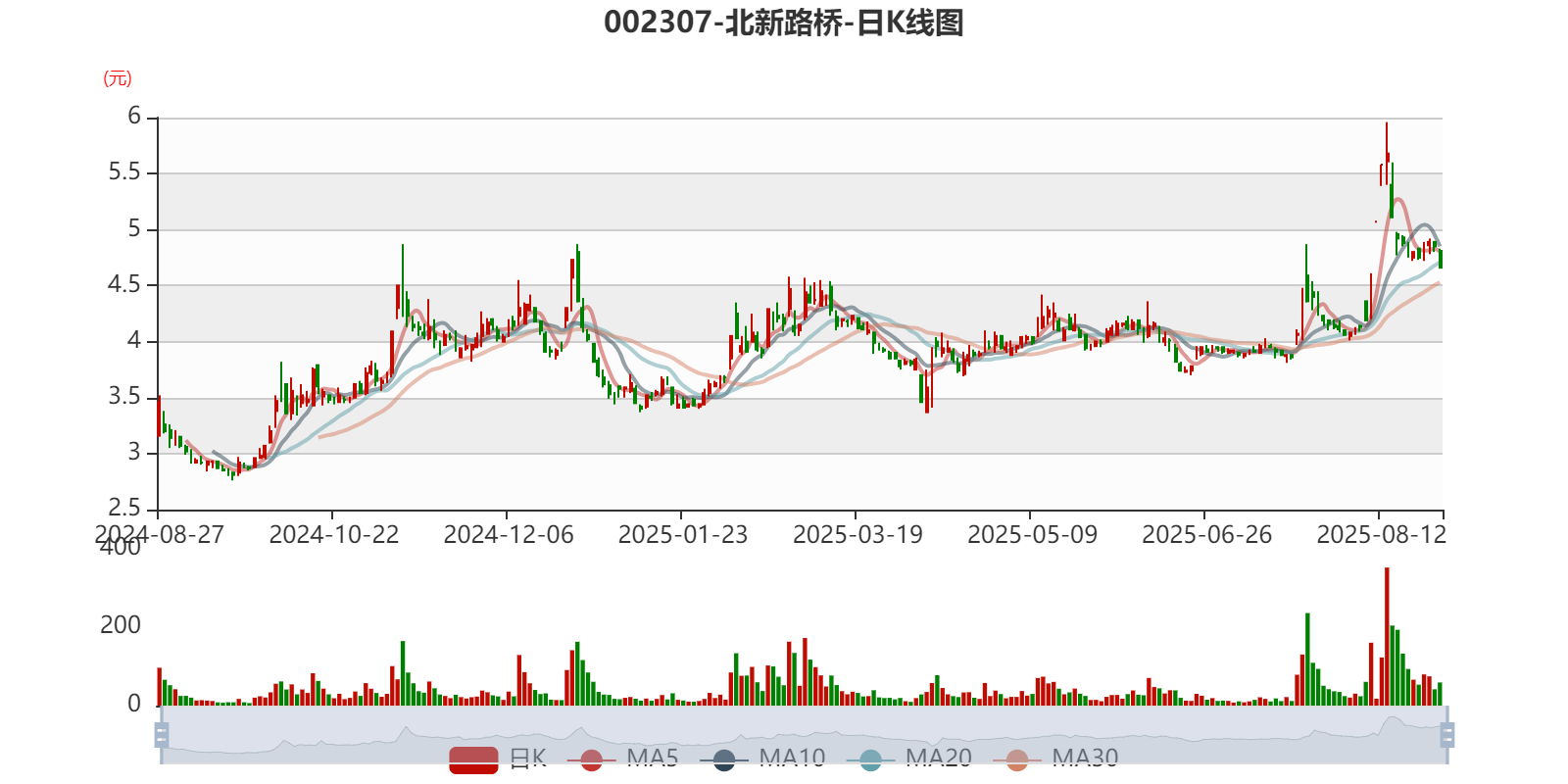The image size is (1568, 784).
Task: Click the right data zoom slider handle
Action: 1446,735
